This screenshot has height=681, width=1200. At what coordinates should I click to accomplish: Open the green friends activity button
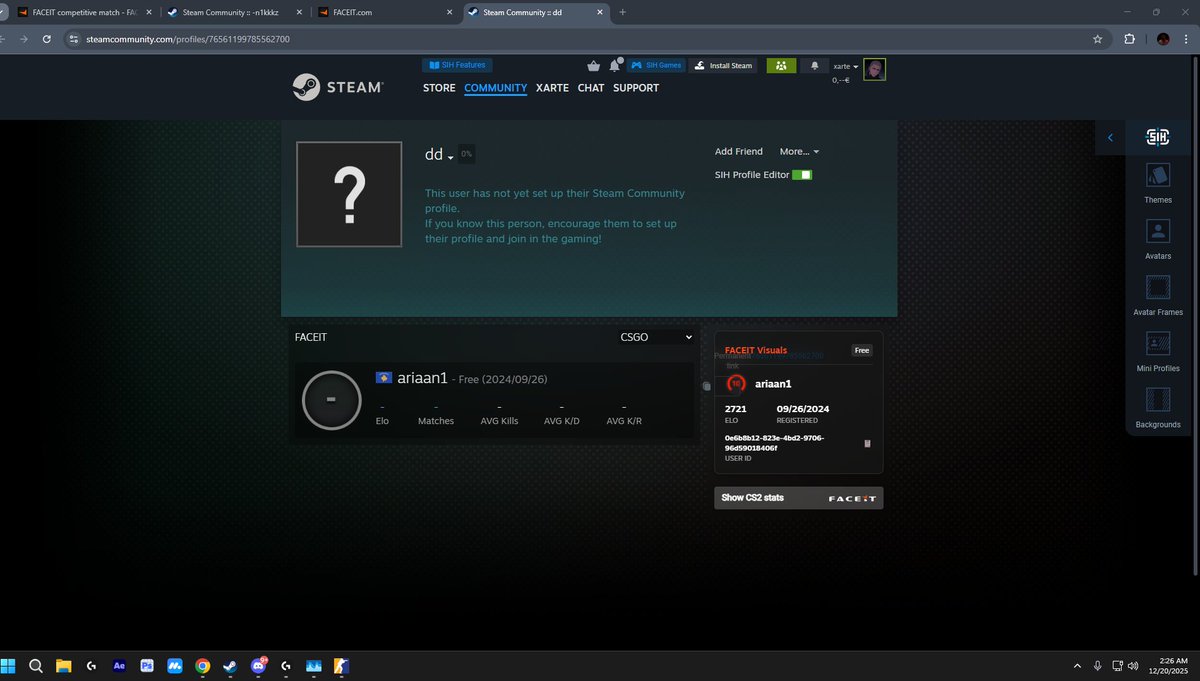pyautogui.click(x=781, y=65)
